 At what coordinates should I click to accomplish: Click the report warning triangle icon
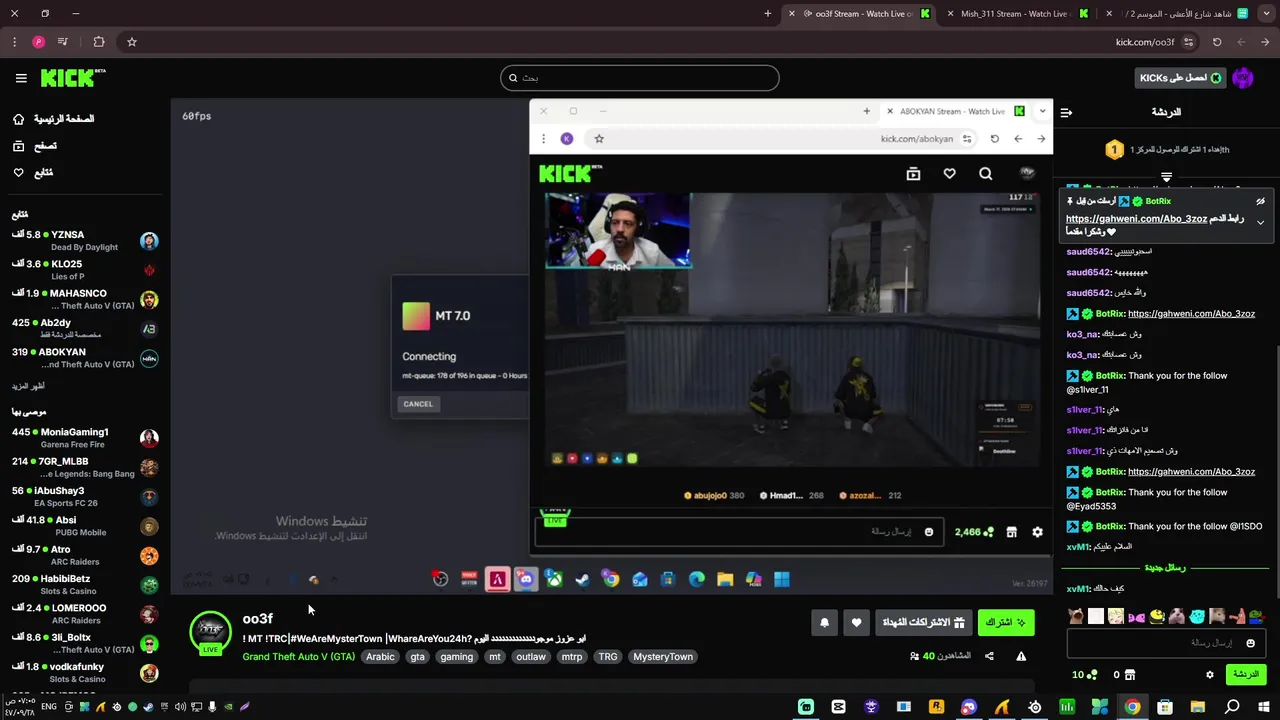(1021, 656)
